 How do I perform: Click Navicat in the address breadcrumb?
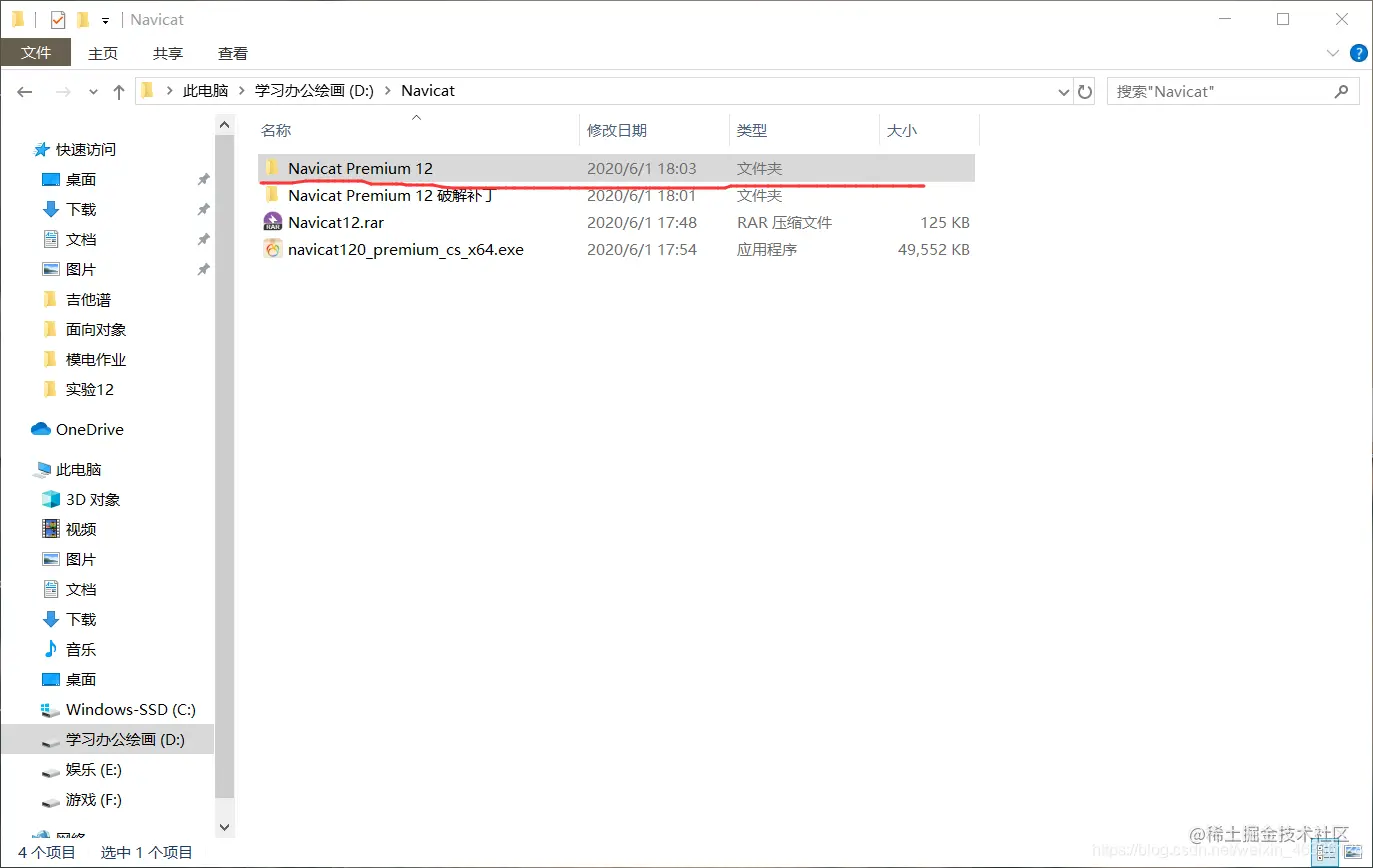[428, 91]
